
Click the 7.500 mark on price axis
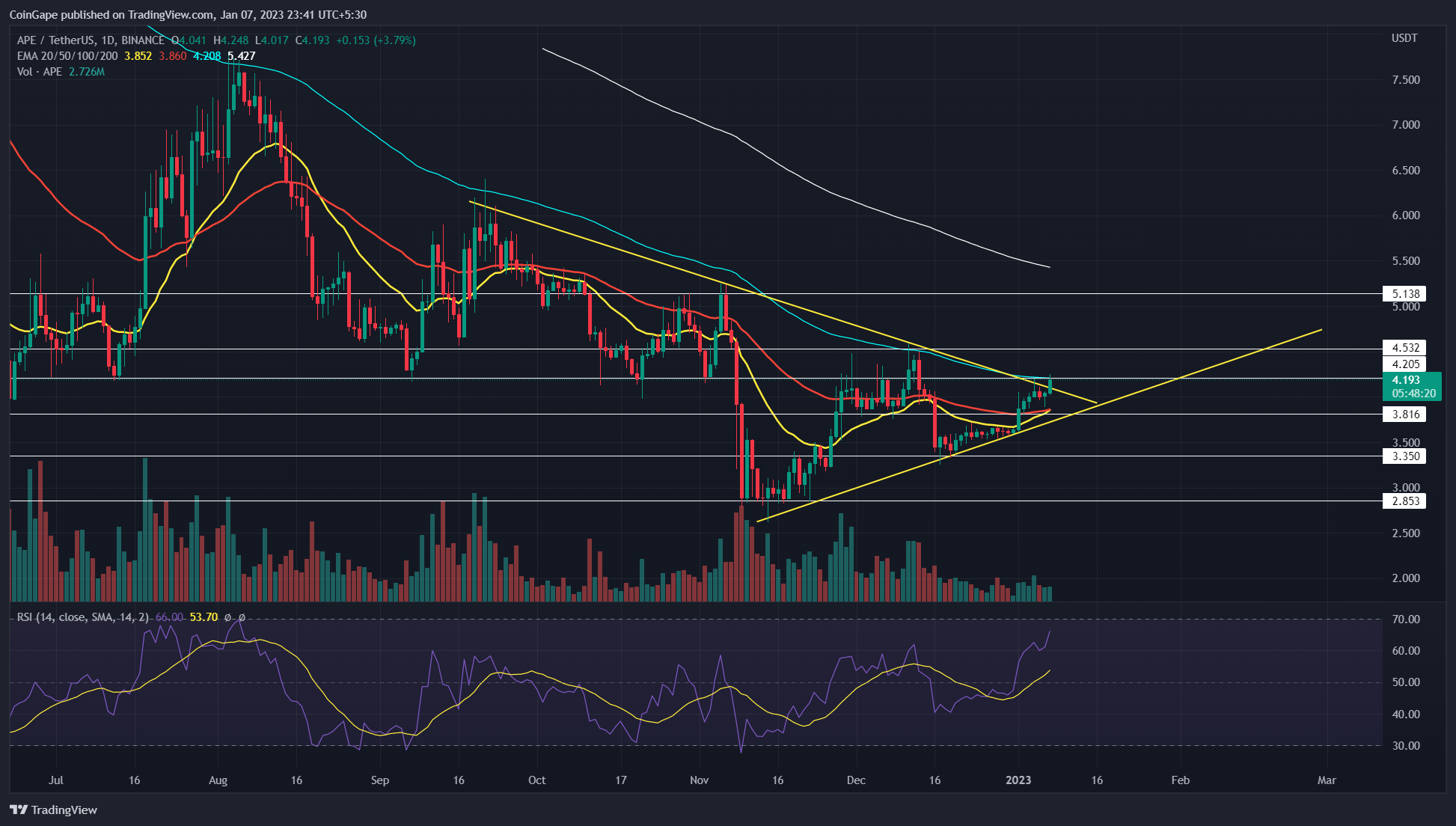tap(1405, 80)
